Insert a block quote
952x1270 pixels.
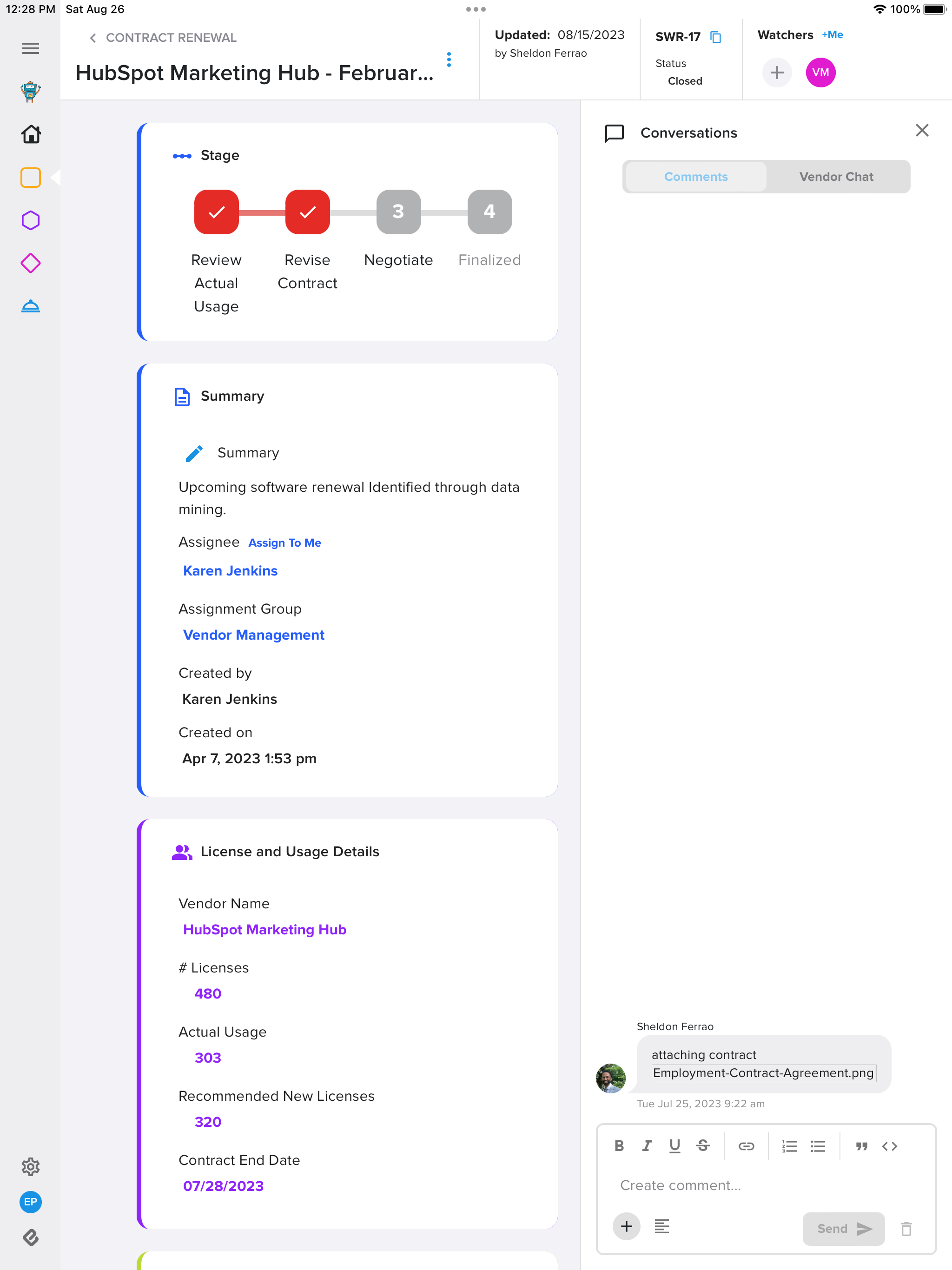[x=861, y=1146]
